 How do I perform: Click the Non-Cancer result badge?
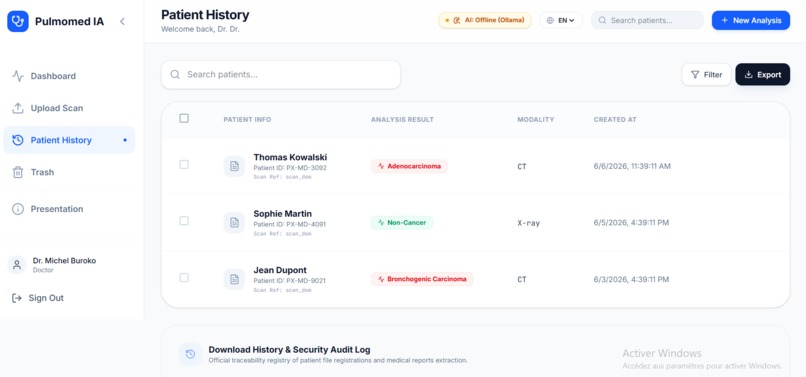(x=402, y=223)
